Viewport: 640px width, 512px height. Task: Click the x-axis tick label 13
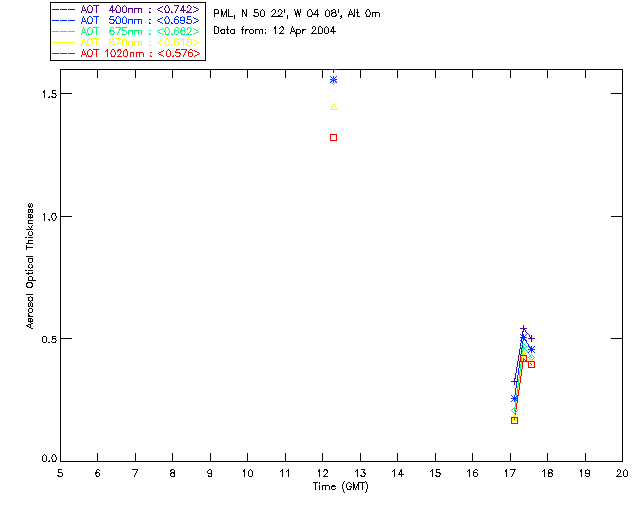click(360, 473)
